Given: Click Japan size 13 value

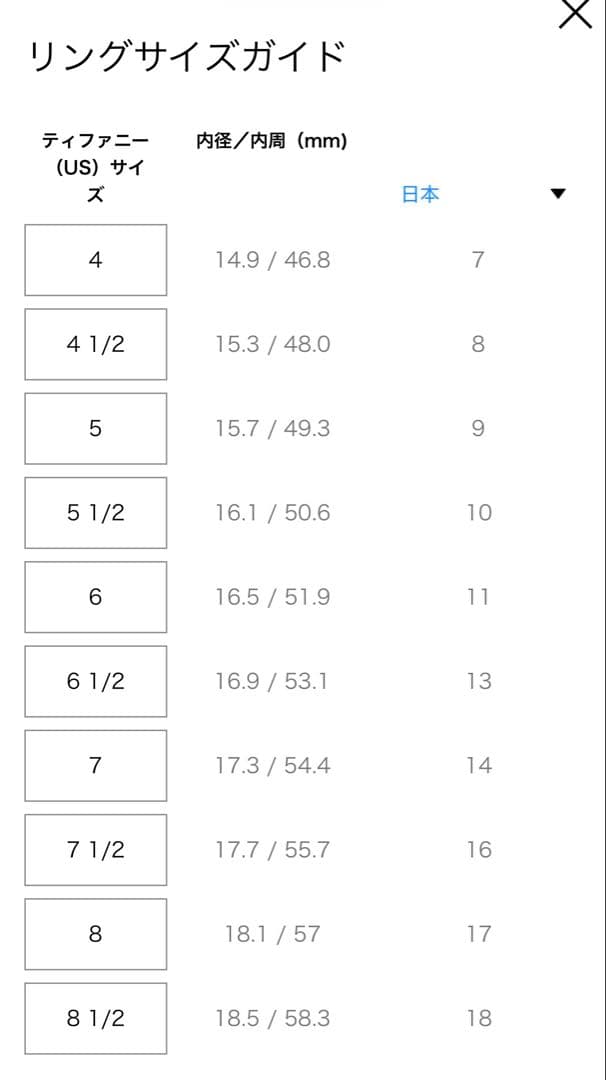Looking at the screenshot, I should pyautogui.click(x=479, y=681).
